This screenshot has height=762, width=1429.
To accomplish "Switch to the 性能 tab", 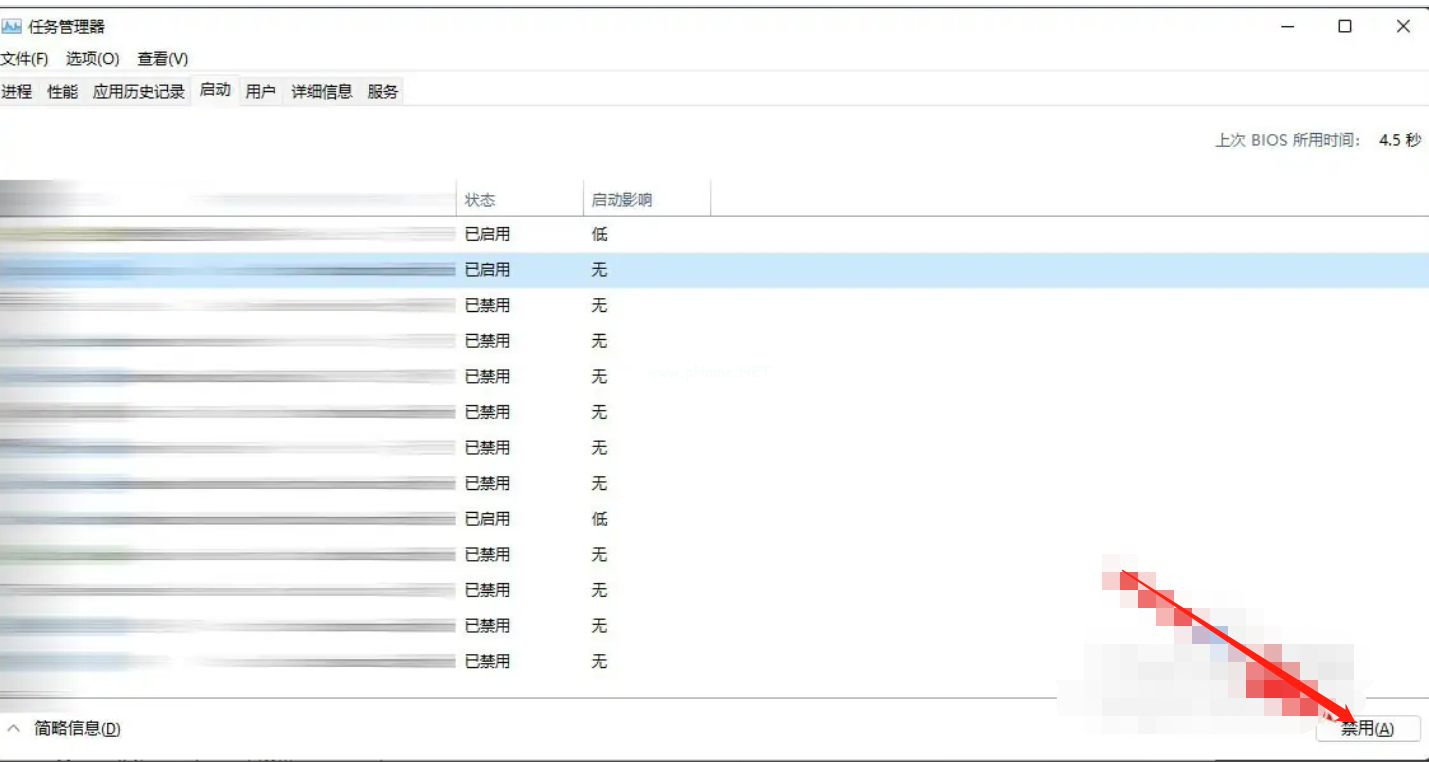I will pyautogui.click(x=62, y=91).
